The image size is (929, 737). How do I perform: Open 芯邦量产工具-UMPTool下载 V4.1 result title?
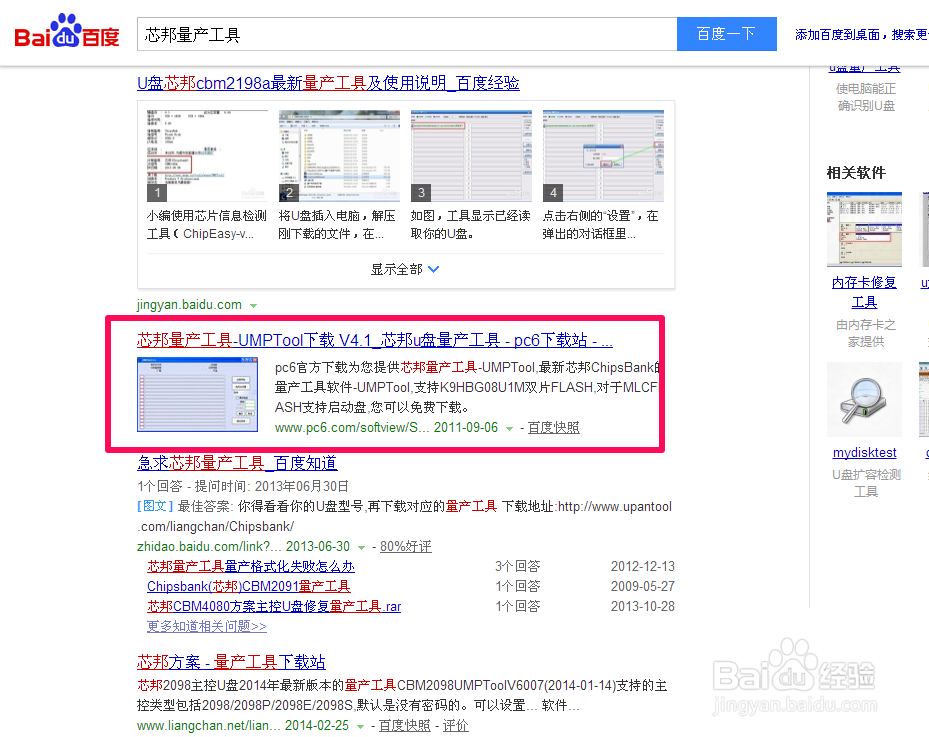(x=374, y=340)
